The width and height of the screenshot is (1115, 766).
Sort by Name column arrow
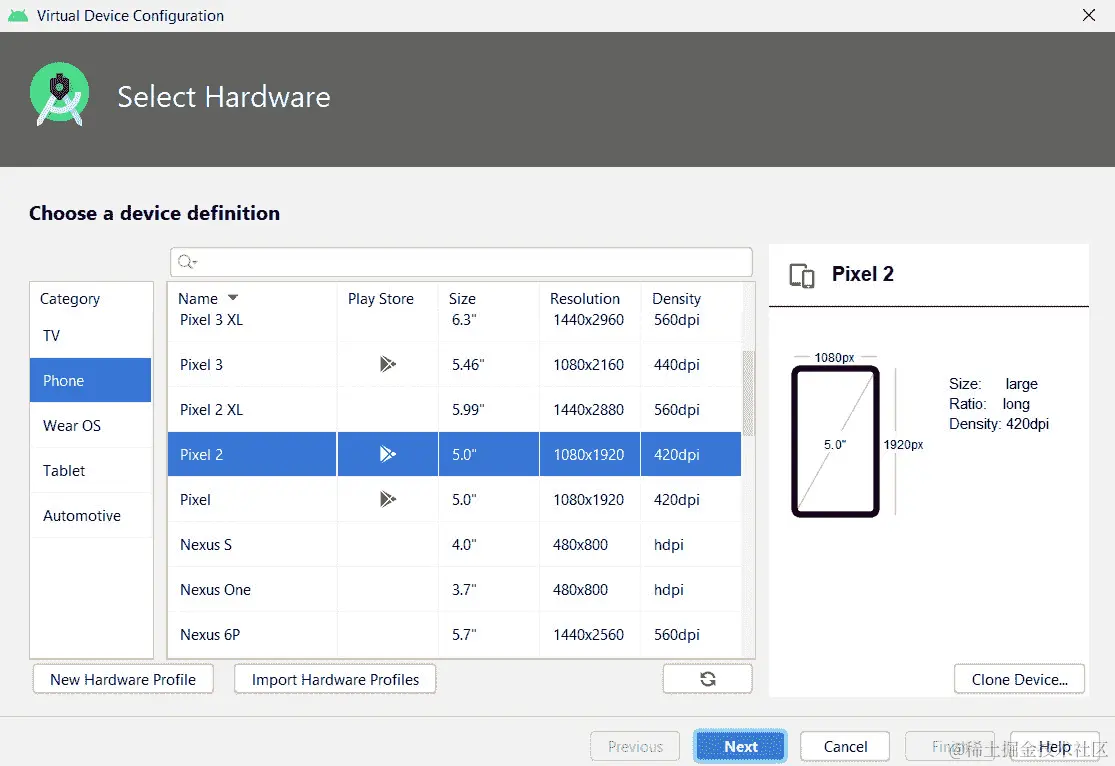click(x=233, y=297)
